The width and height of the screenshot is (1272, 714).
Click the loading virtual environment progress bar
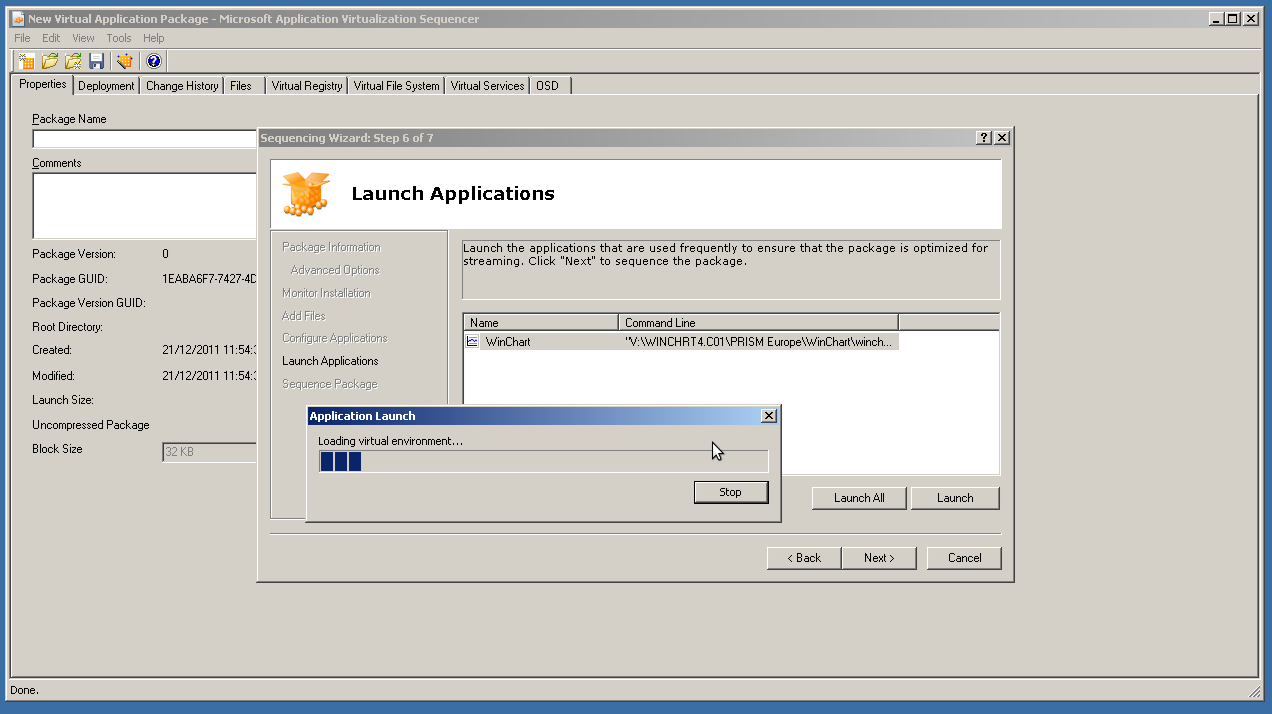coord(543,461)
